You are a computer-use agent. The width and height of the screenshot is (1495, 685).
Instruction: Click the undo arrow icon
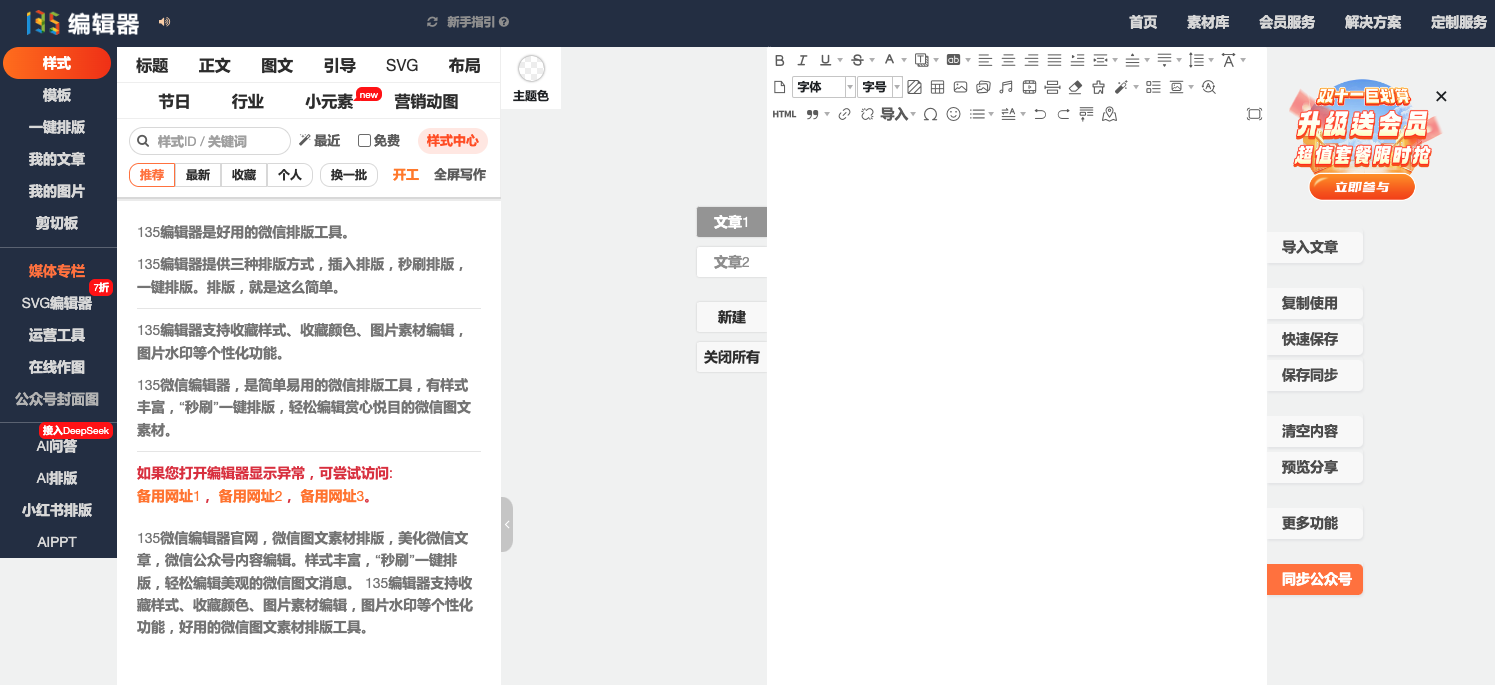(x=1040, y=114)
